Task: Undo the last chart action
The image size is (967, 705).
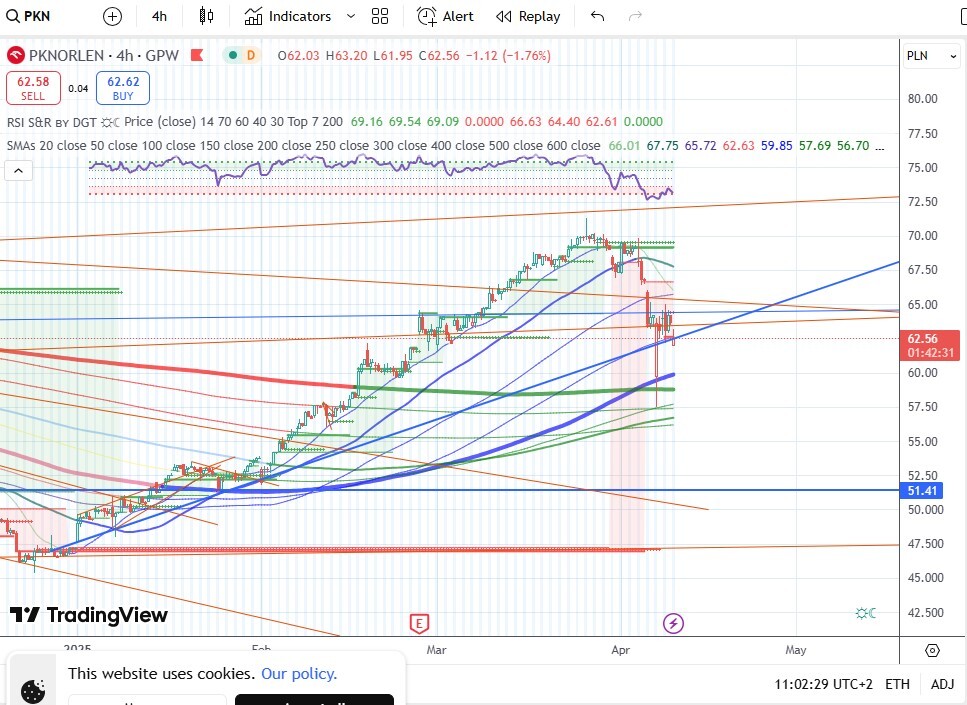Action: pyautogui.click(x=597, y=16)
